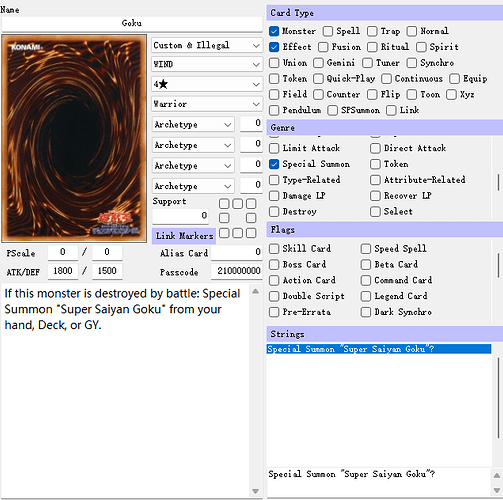Viewport: 503px width, 500px height.
Task: Click the Link Markers button
Action: point(184,236)
